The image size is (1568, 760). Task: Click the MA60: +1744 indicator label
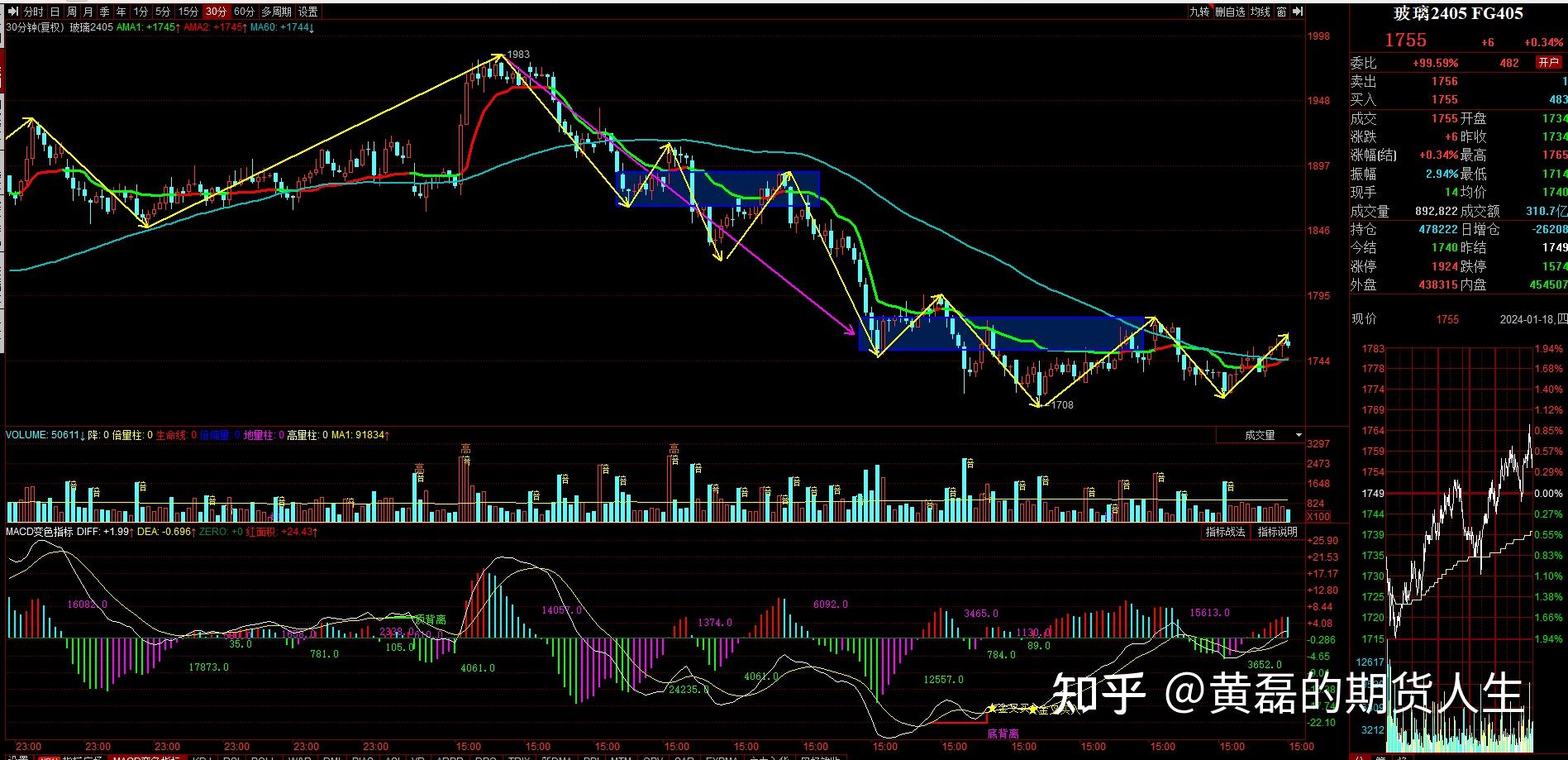[282, 27]
